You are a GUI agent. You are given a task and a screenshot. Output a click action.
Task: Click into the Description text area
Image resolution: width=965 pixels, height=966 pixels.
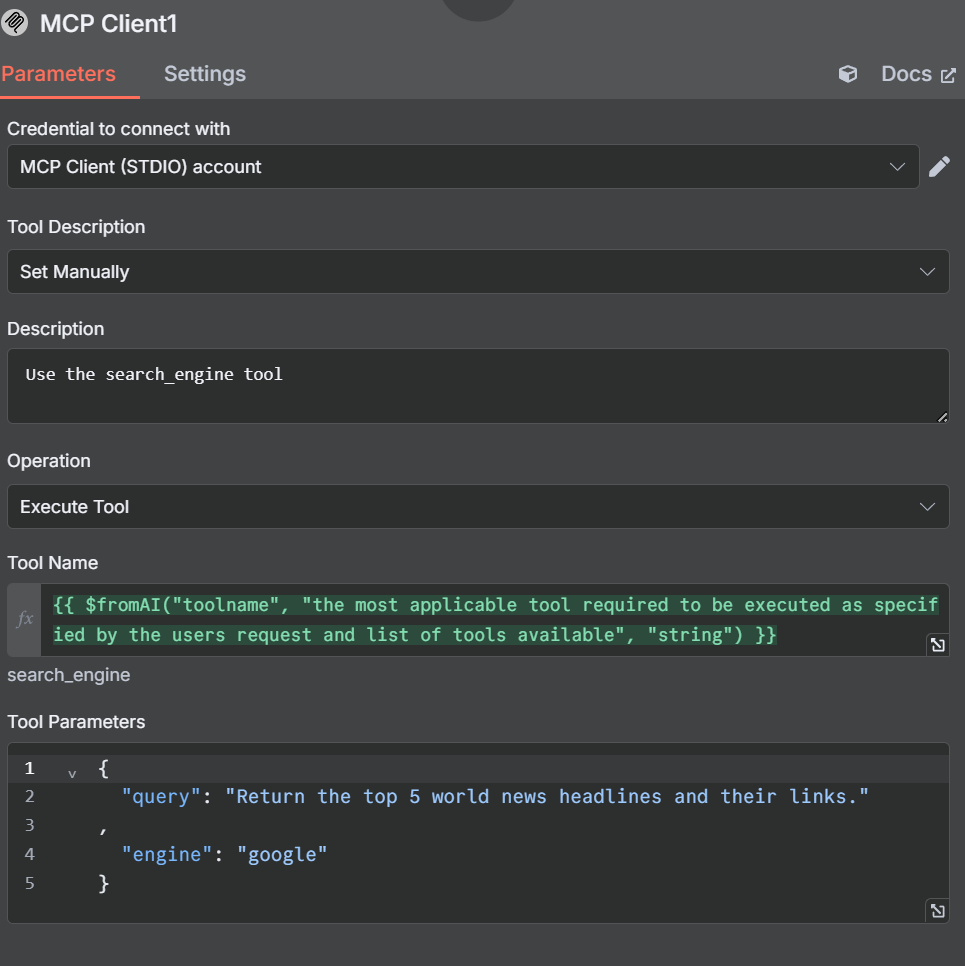478,386
